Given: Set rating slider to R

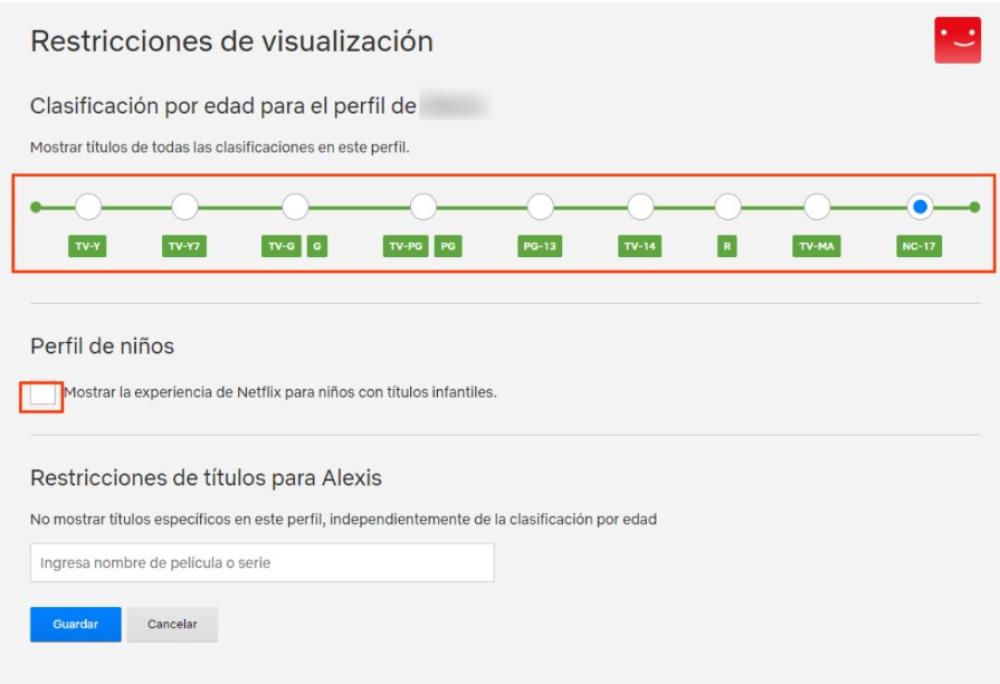Looking at the screenshot, I should coord(728,207).
